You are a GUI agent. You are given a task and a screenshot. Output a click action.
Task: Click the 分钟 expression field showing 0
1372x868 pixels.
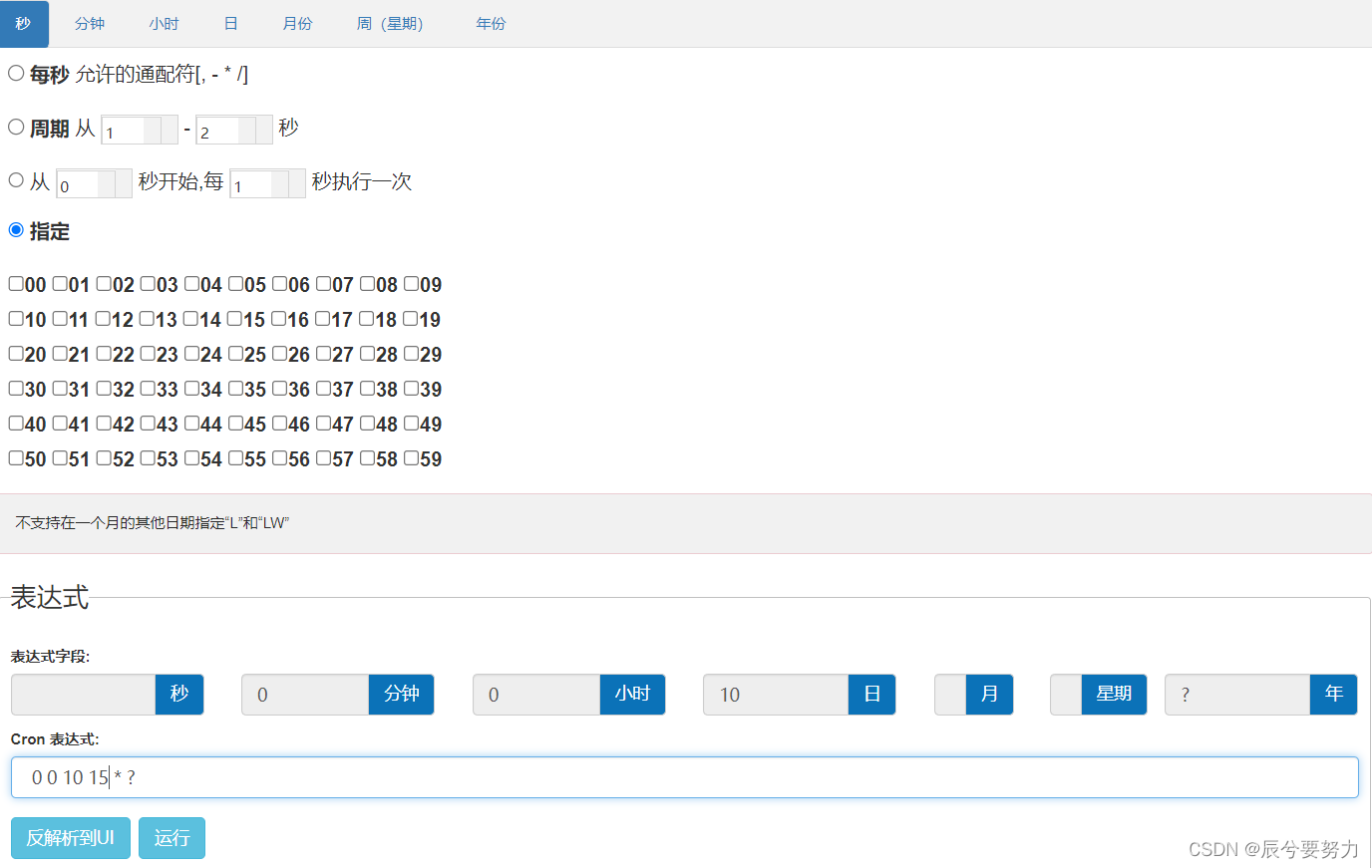pyautogui.click(x=305, y=695)
